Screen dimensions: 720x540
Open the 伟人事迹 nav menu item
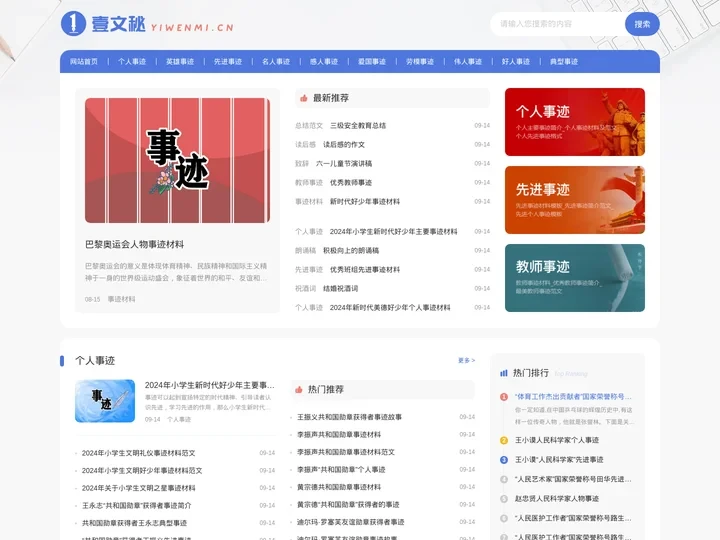coord(468,62)
